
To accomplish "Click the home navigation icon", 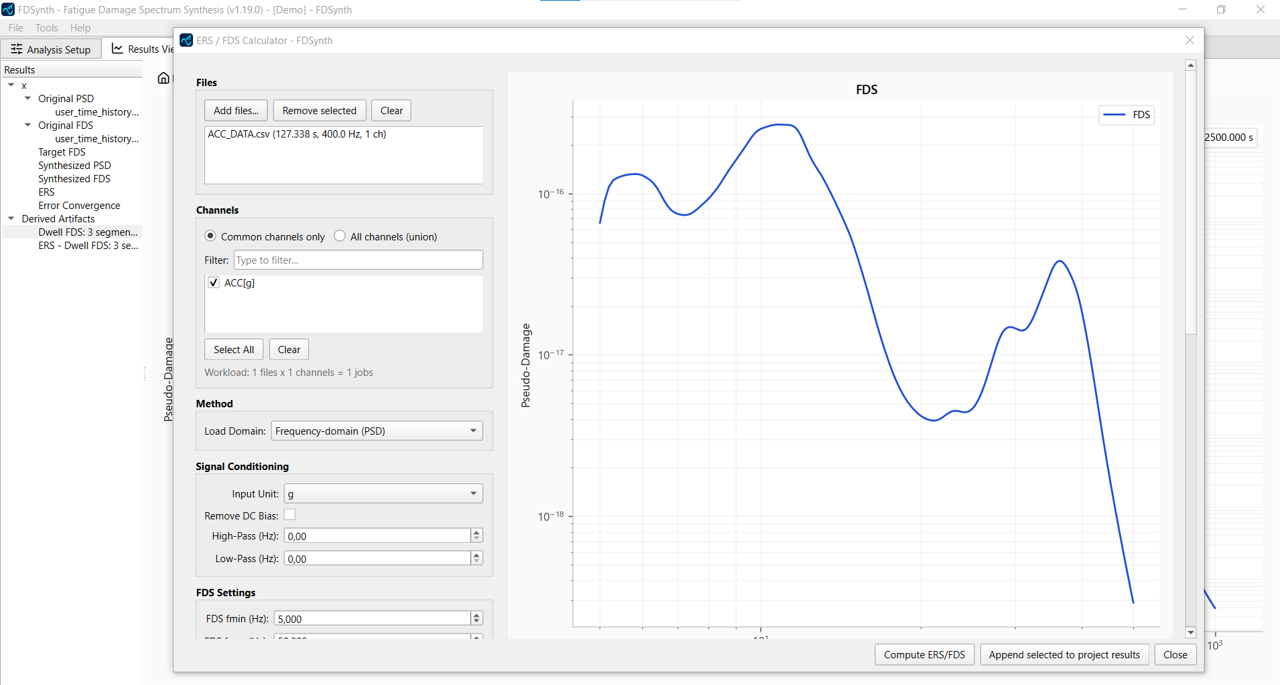I will (163, 77).
